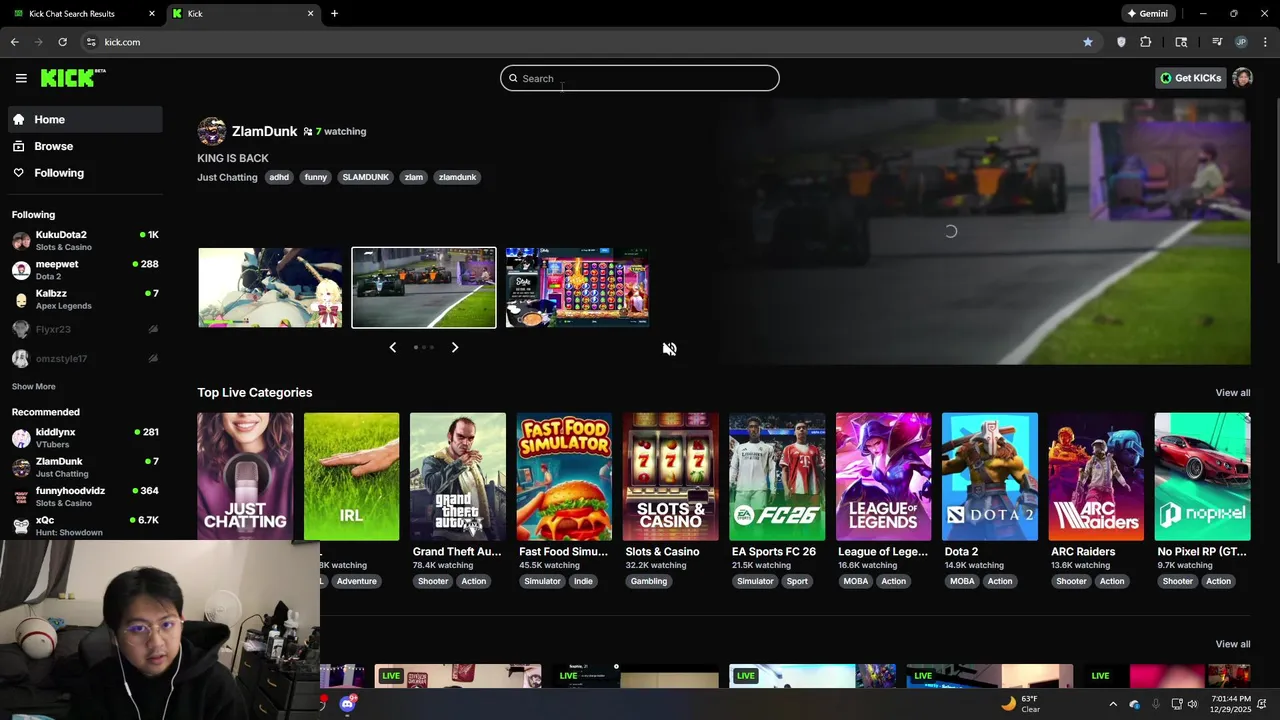Open KukuDota2 in Following list
Screen dimensions: 1280x720
pos(85,241)
